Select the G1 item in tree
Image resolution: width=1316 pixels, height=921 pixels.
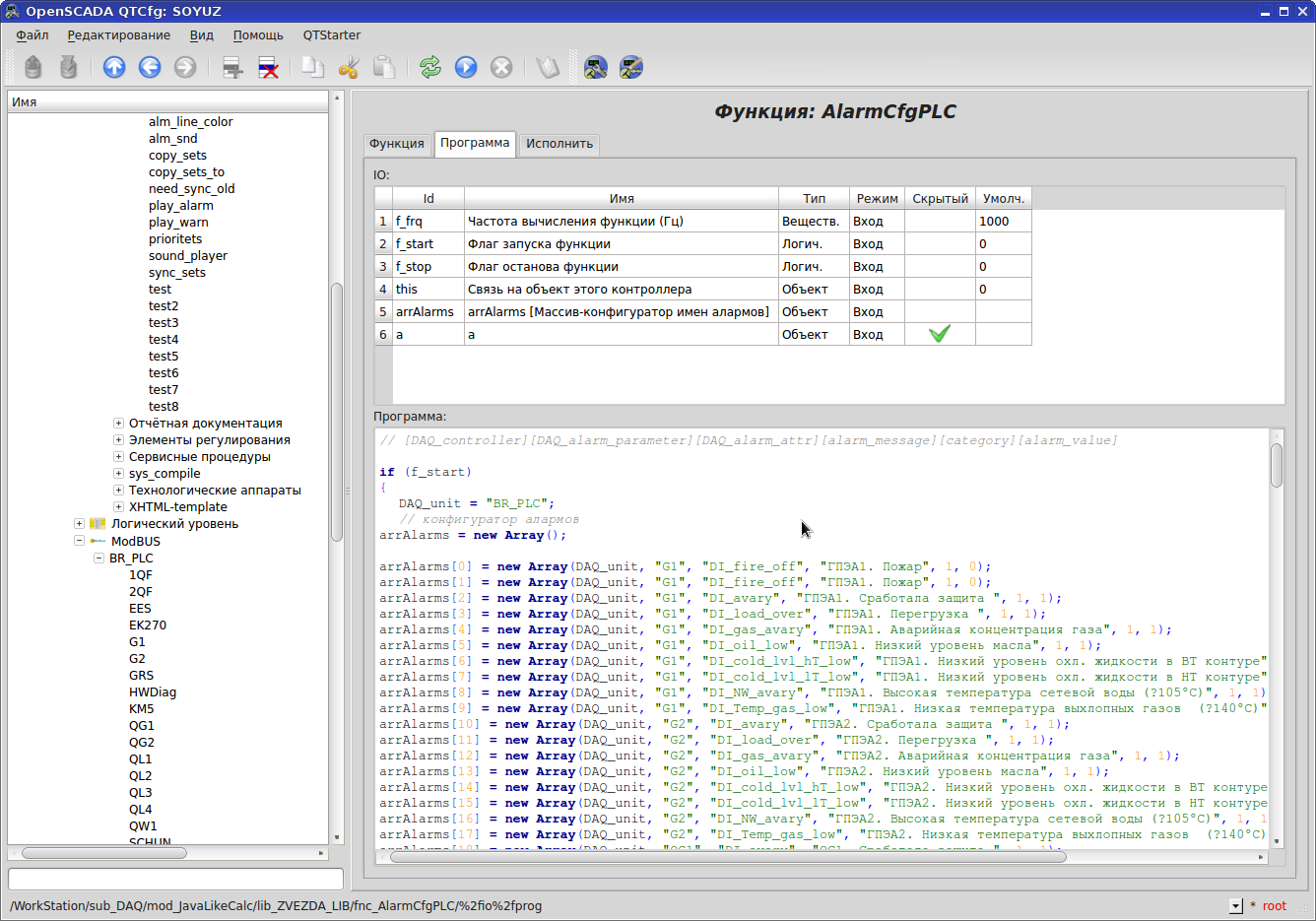pos(137,642)
